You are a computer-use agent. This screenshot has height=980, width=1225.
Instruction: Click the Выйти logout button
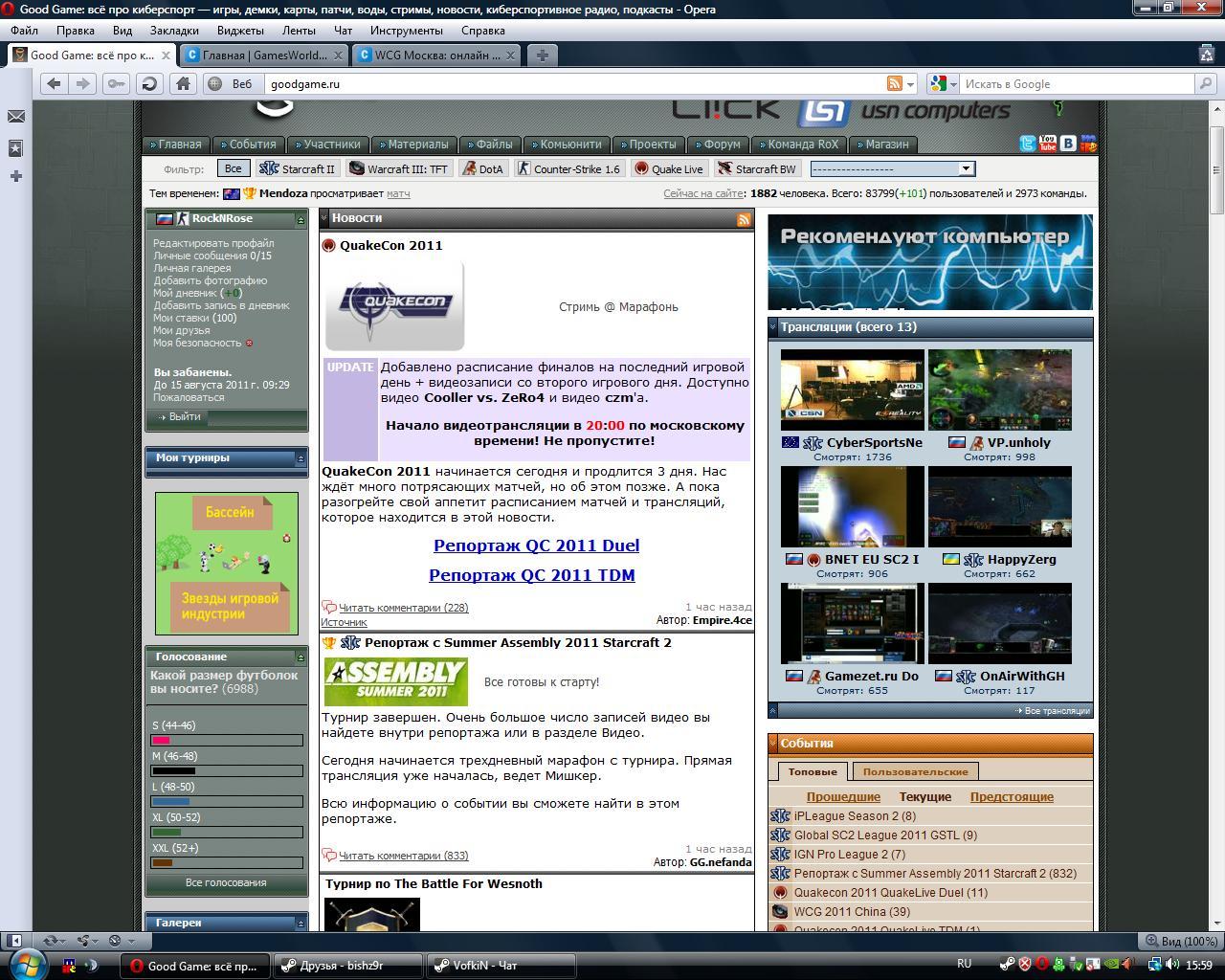coord(180,417)
